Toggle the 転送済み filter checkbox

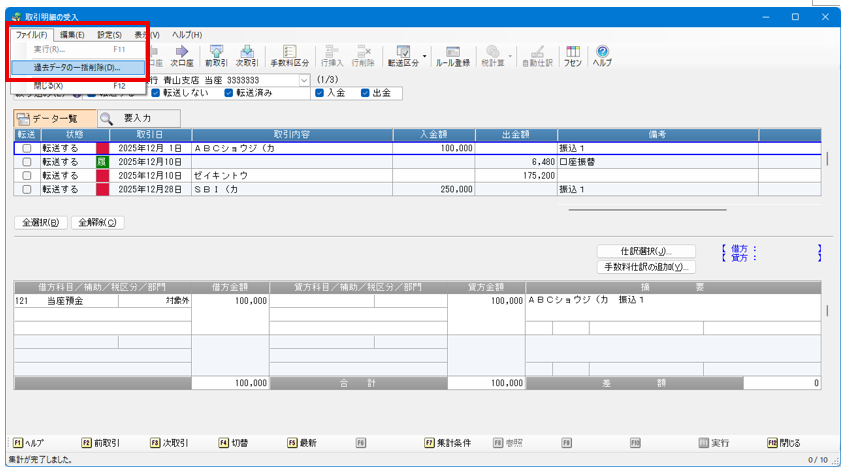pos(229,94)
